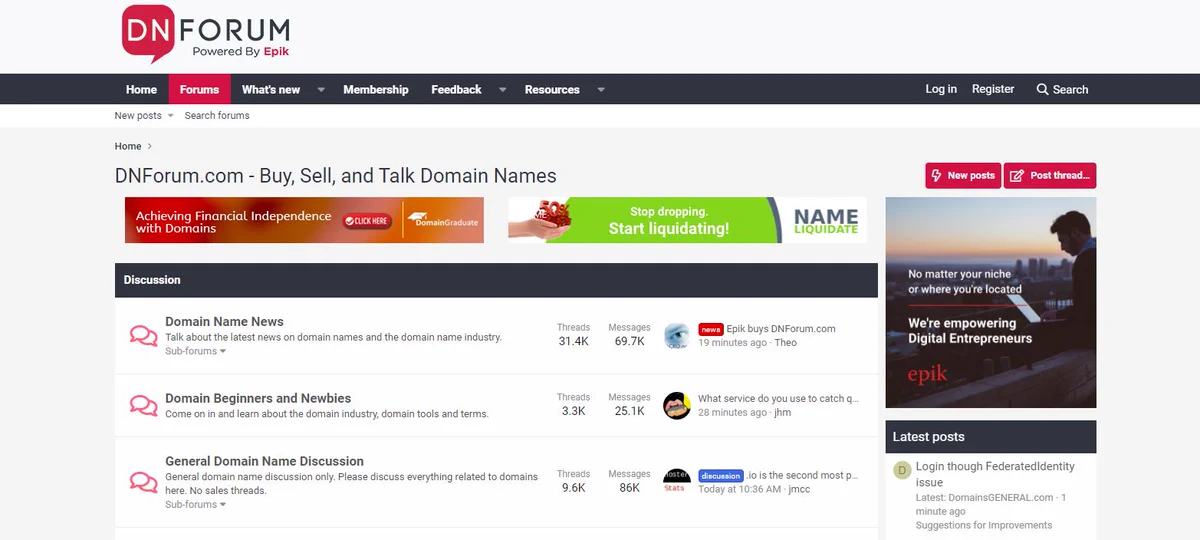1200x540 pixels.
Task: Go to the Home tab
Action: (x=141, y=89)
